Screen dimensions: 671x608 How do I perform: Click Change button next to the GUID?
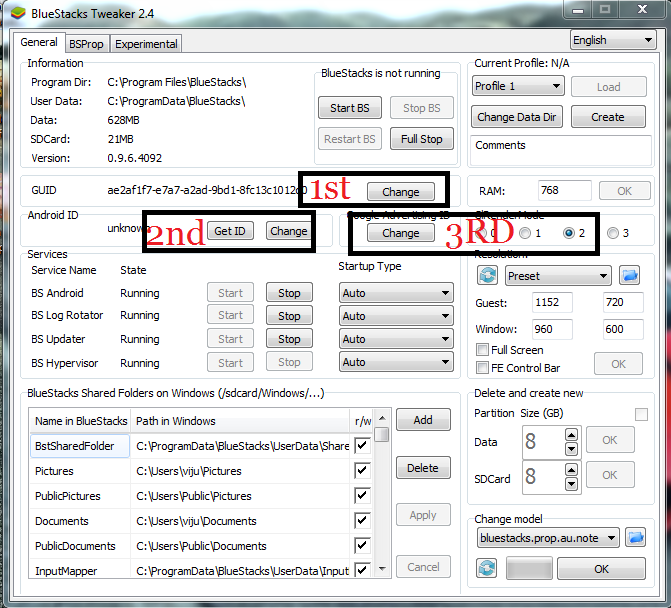coord(401,192)
